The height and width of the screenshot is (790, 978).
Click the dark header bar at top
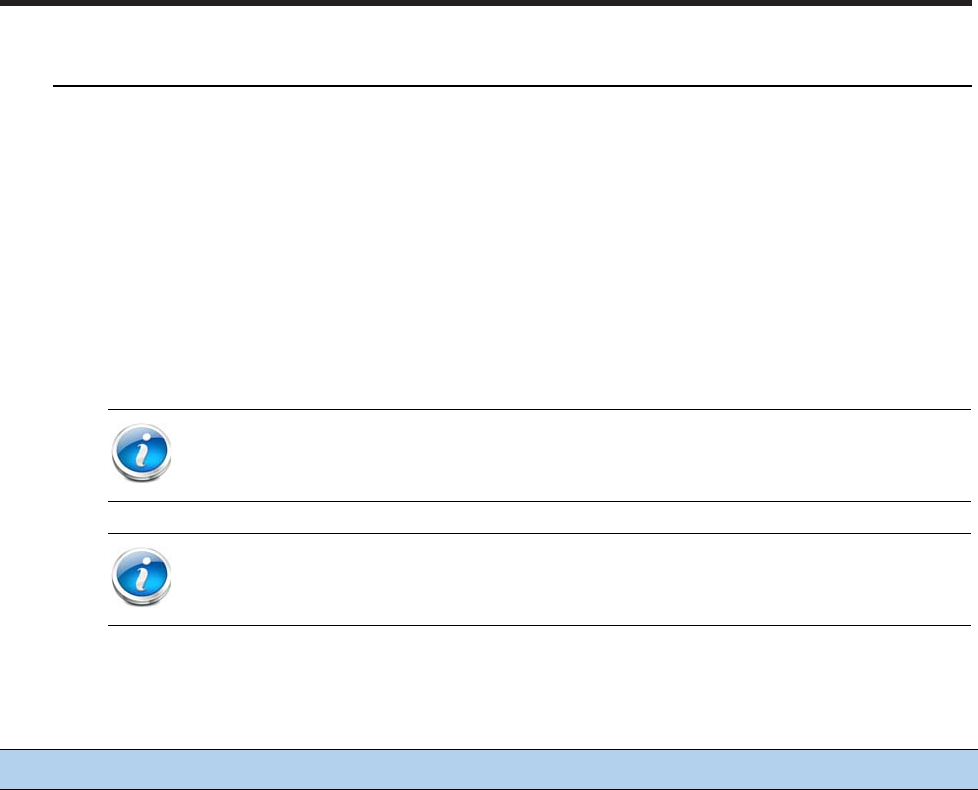click(x=489, y=3)
